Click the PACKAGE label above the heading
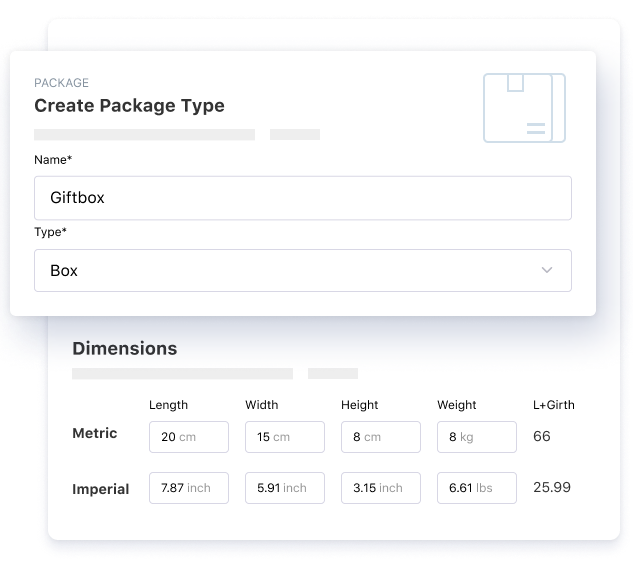 coord(61,83)
